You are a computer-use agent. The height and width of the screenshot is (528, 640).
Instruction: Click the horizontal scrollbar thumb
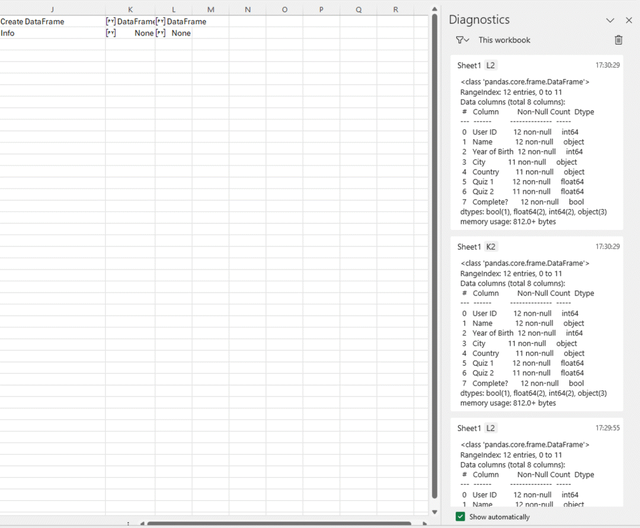click(x=279, y=523)
